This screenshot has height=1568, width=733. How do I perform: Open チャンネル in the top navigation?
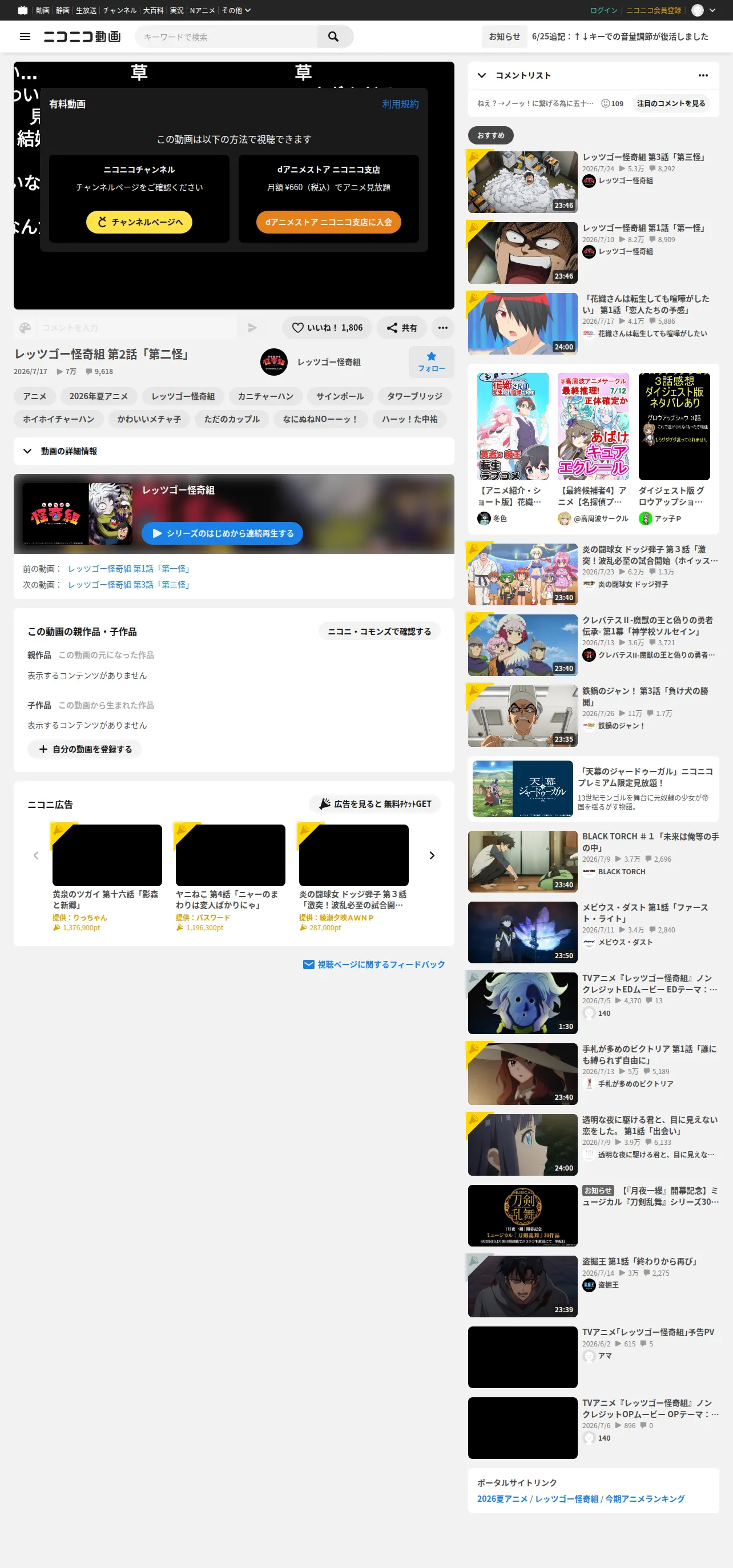click(119, 10)
